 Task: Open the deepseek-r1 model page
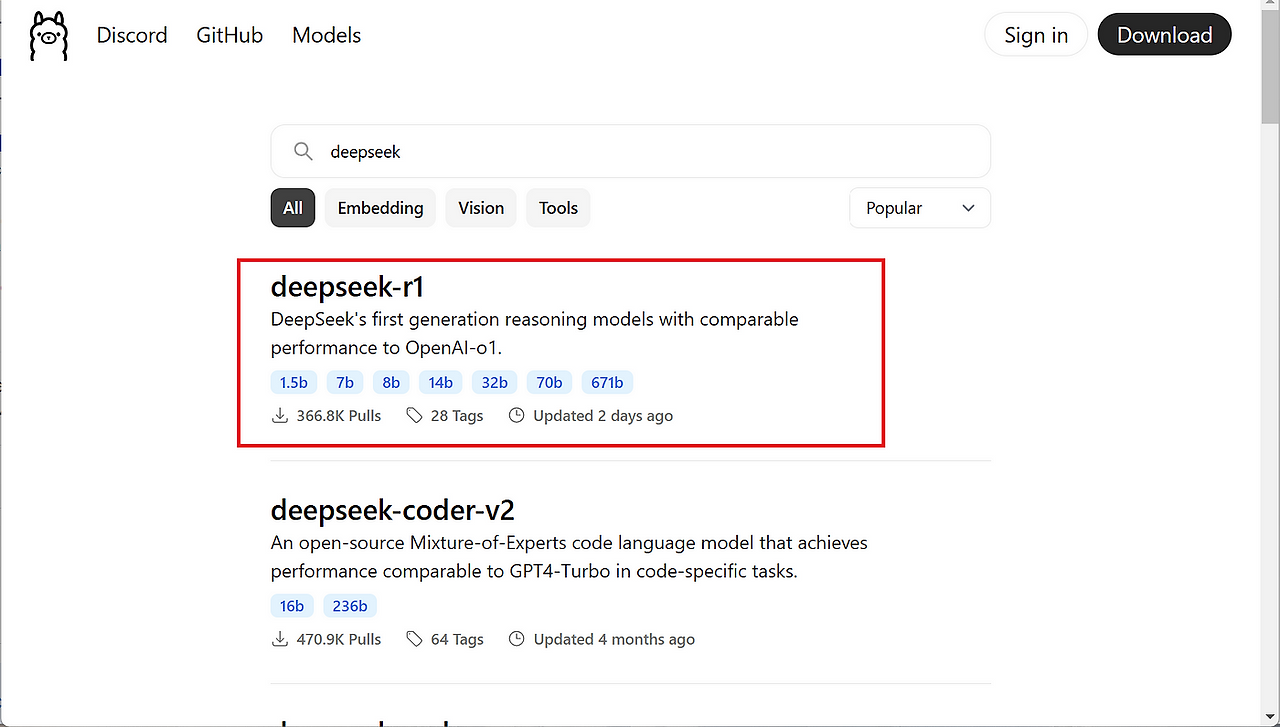click(x=347, y=286)
